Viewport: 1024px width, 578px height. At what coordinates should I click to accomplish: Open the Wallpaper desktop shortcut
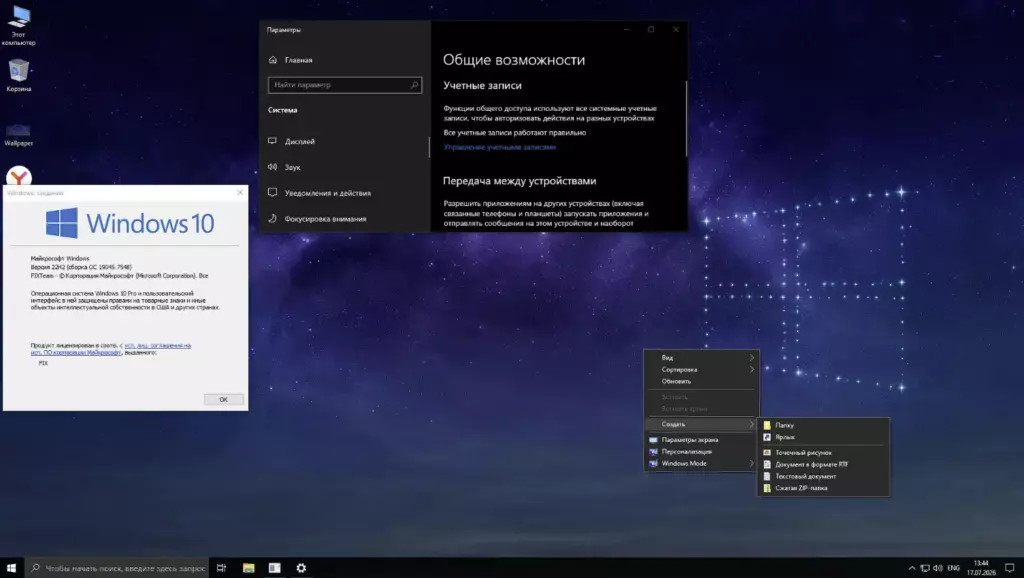click(x=18, y=134)
